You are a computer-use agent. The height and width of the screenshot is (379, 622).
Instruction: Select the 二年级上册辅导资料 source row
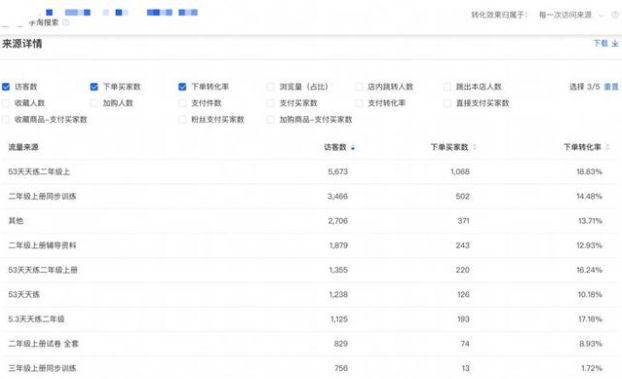(311, 246)
